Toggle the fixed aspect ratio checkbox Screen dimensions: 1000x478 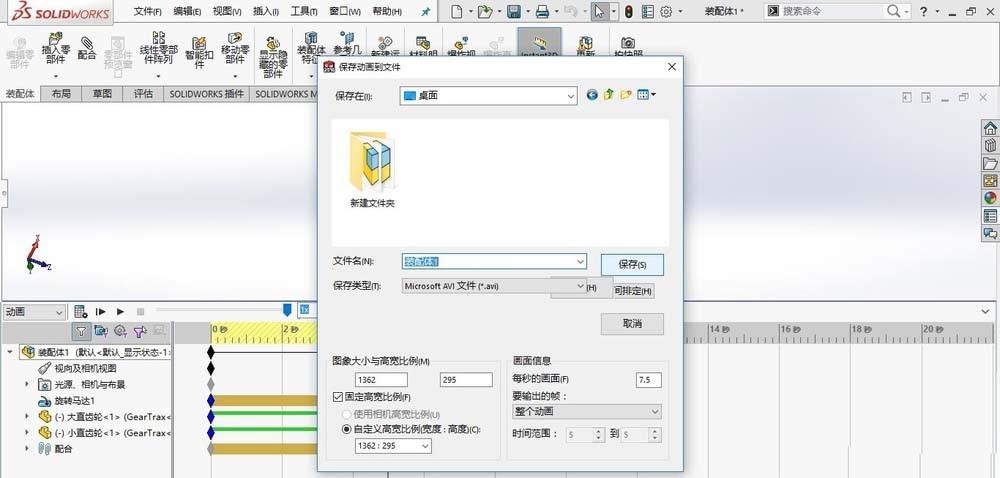pos(338,397)
